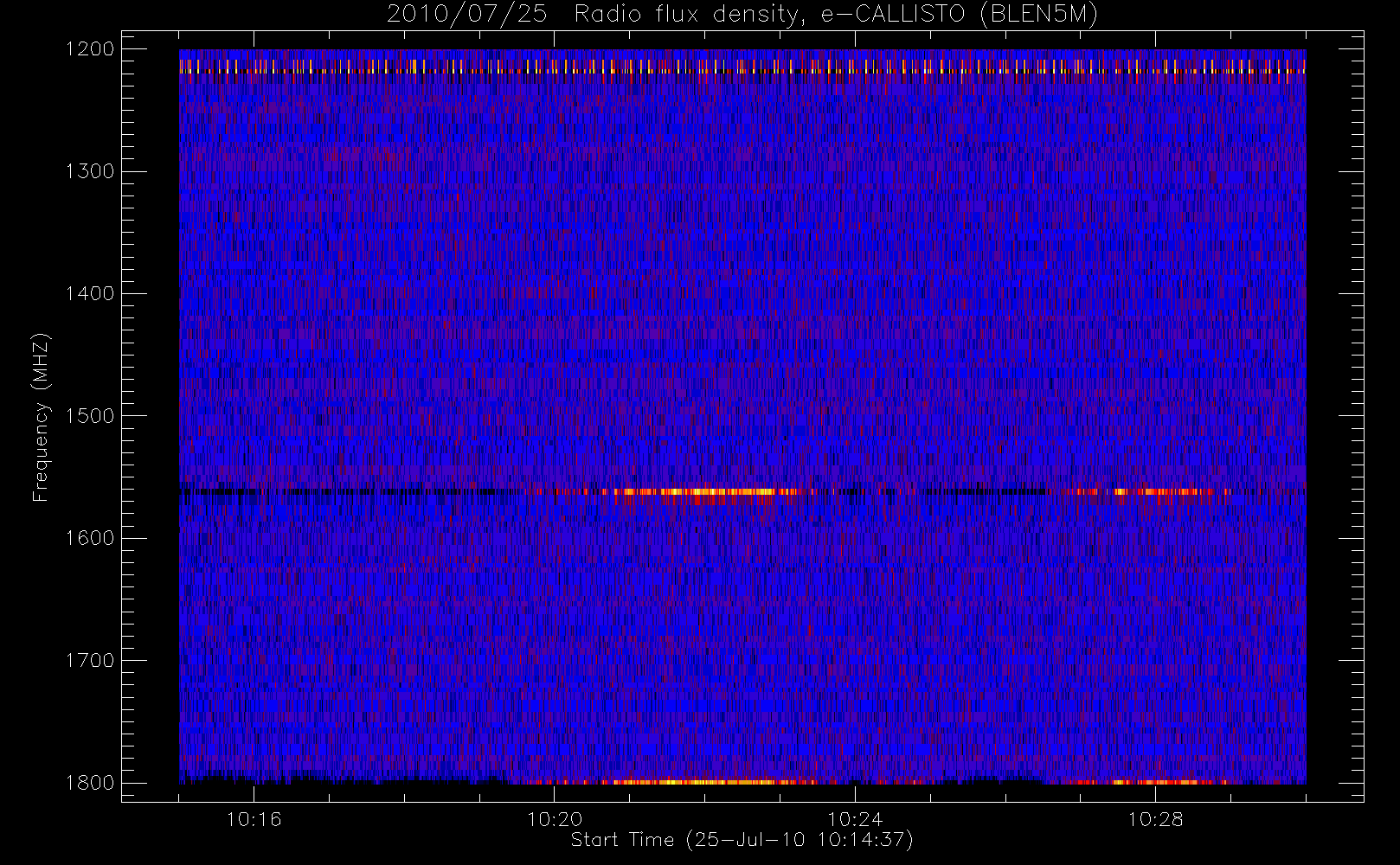Select the 1800 frequency tick label
The image size is (1400, 865).
90,783
